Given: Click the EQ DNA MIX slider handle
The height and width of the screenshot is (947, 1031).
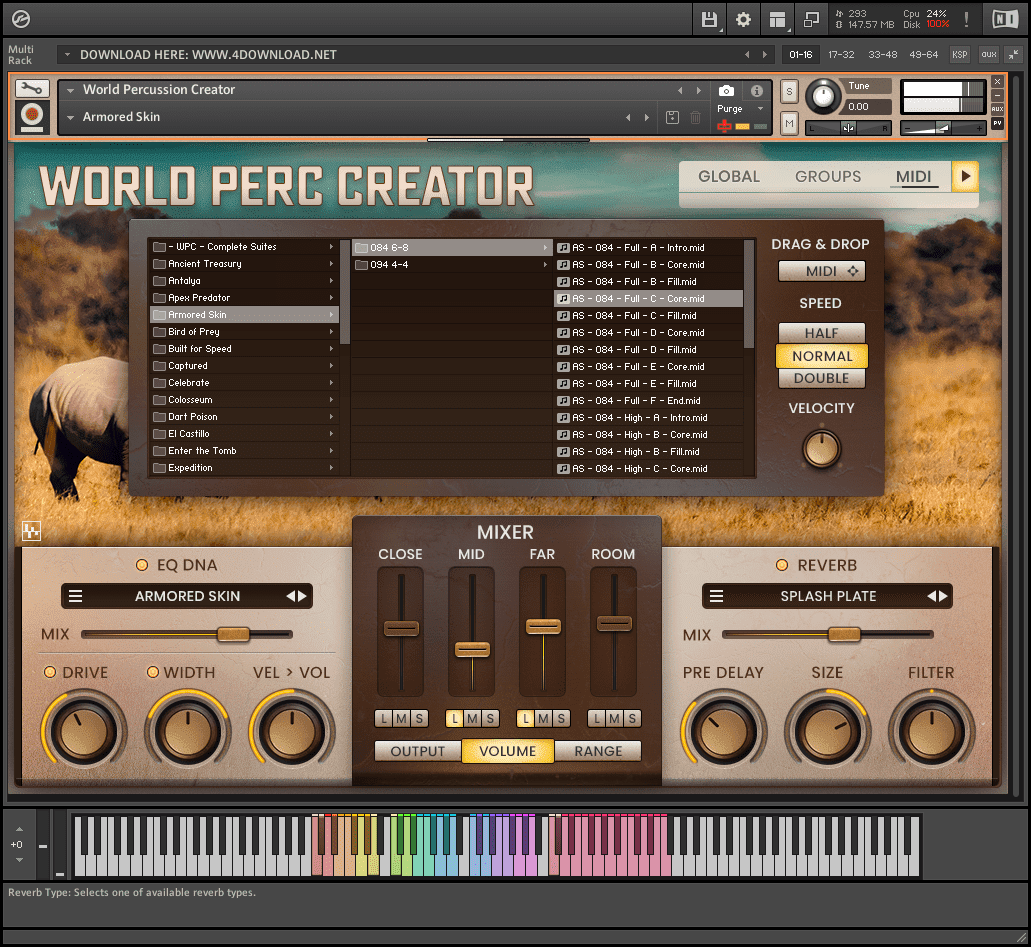Looking at the screenshot, I should 233,634.
